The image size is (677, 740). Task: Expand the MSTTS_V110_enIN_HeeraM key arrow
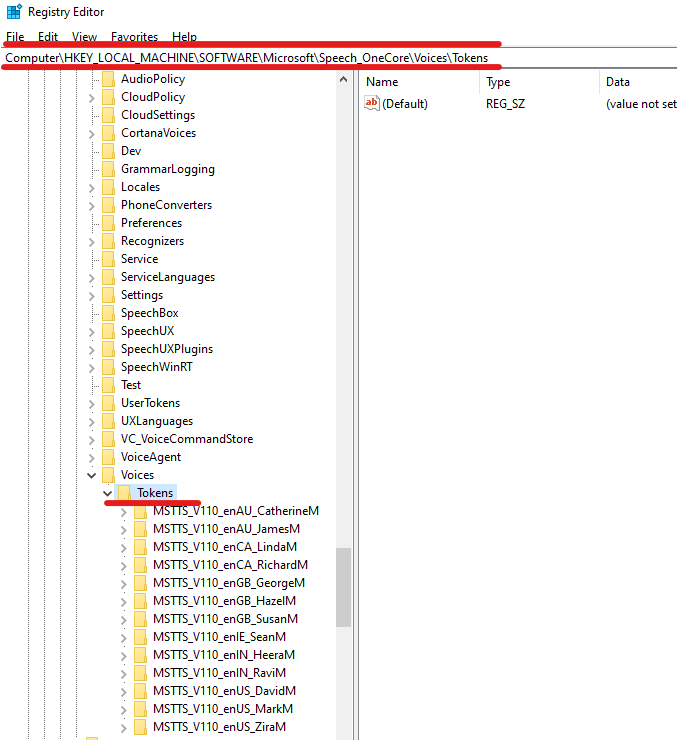(x=124, y=656)
